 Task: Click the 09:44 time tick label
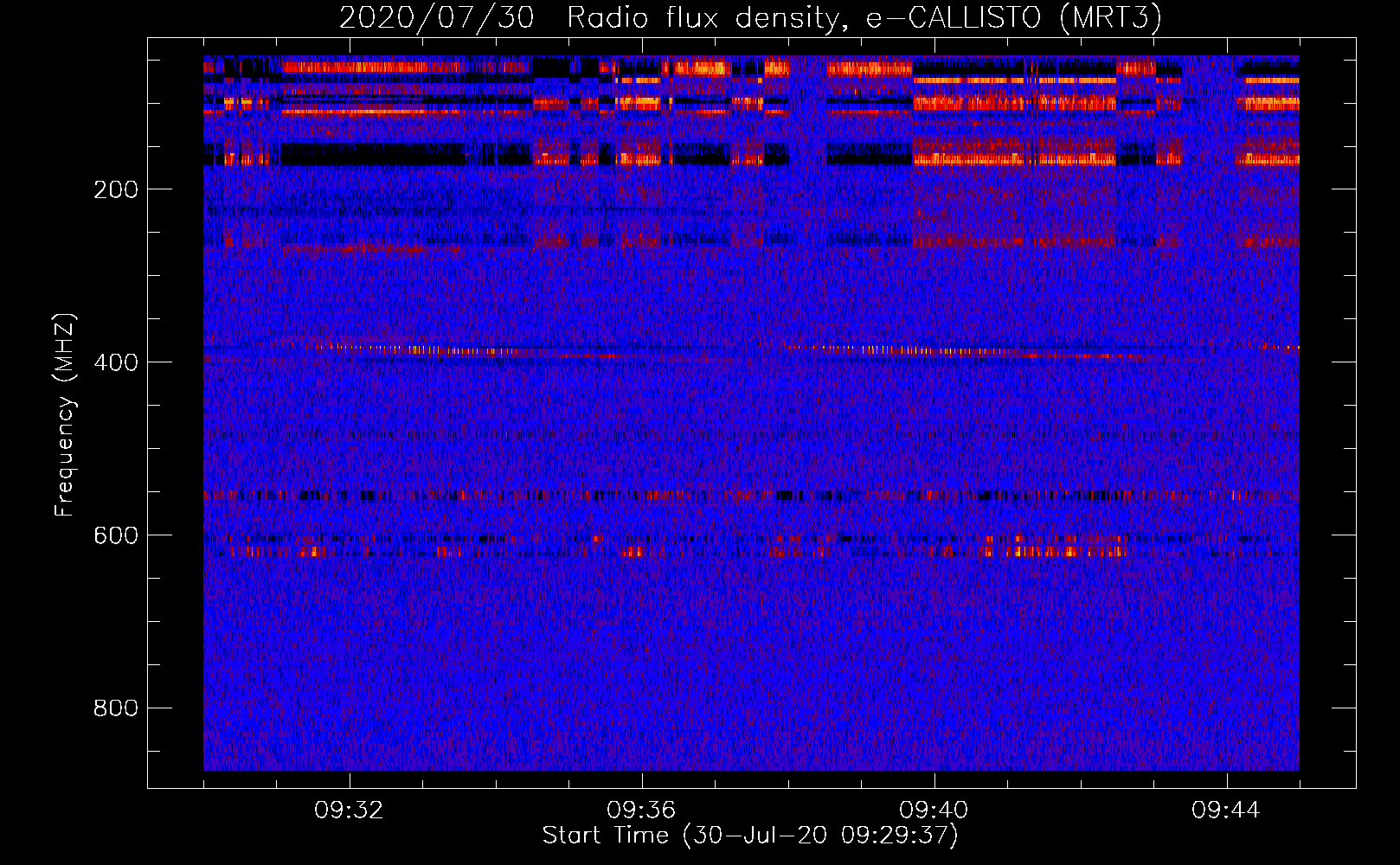[1226, 811]
